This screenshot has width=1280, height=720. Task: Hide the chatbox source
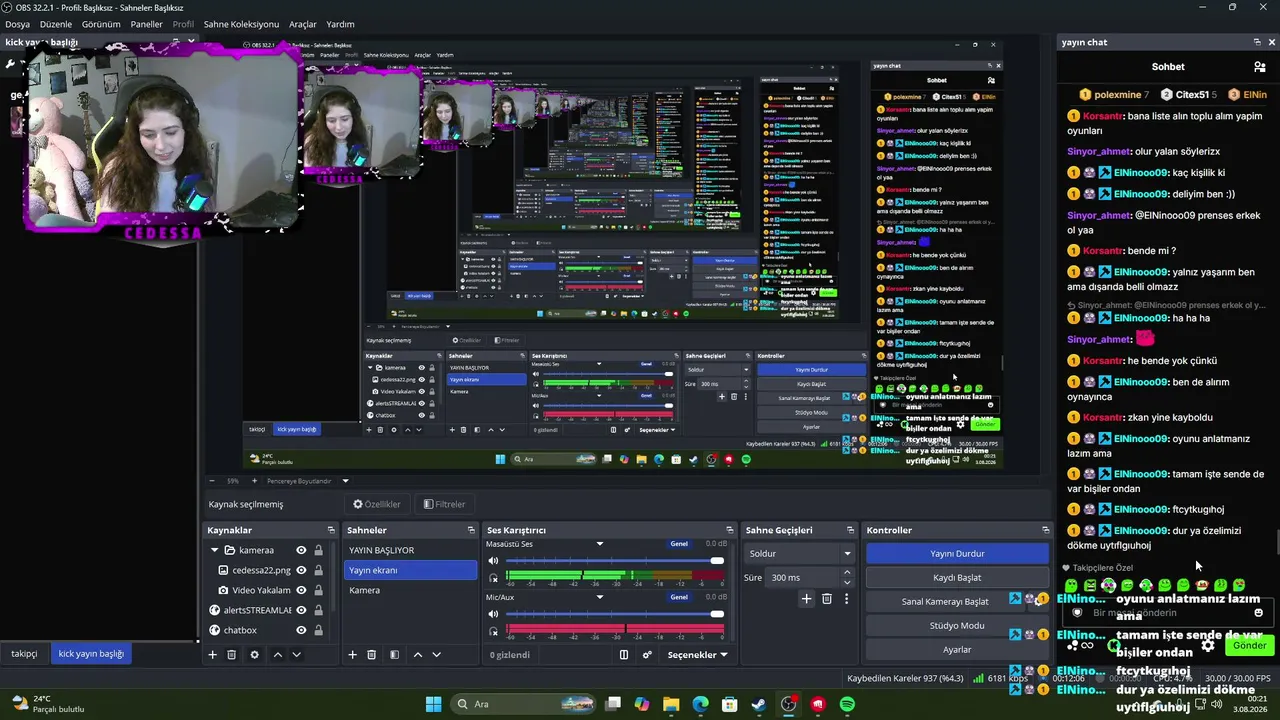tap(301, 630)
